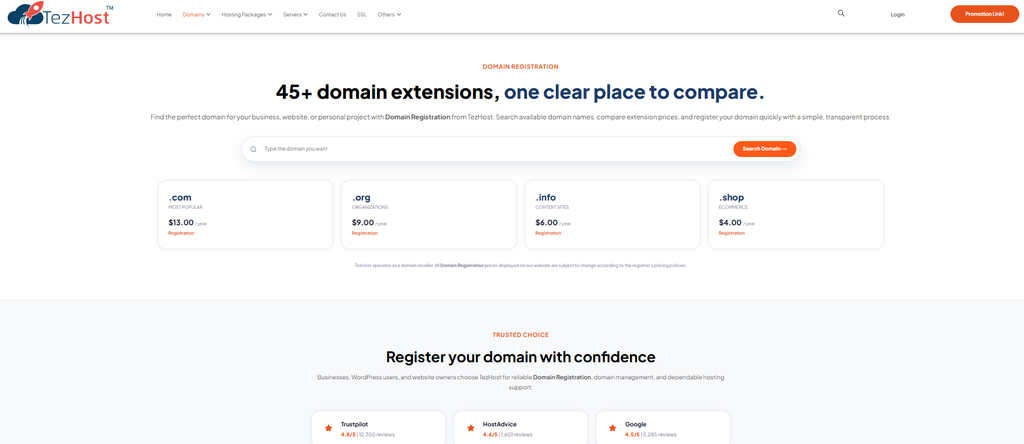Screen dimensions: 1024x444
Task: Click the $13.00 price text
Action: (x=181, y=223)
